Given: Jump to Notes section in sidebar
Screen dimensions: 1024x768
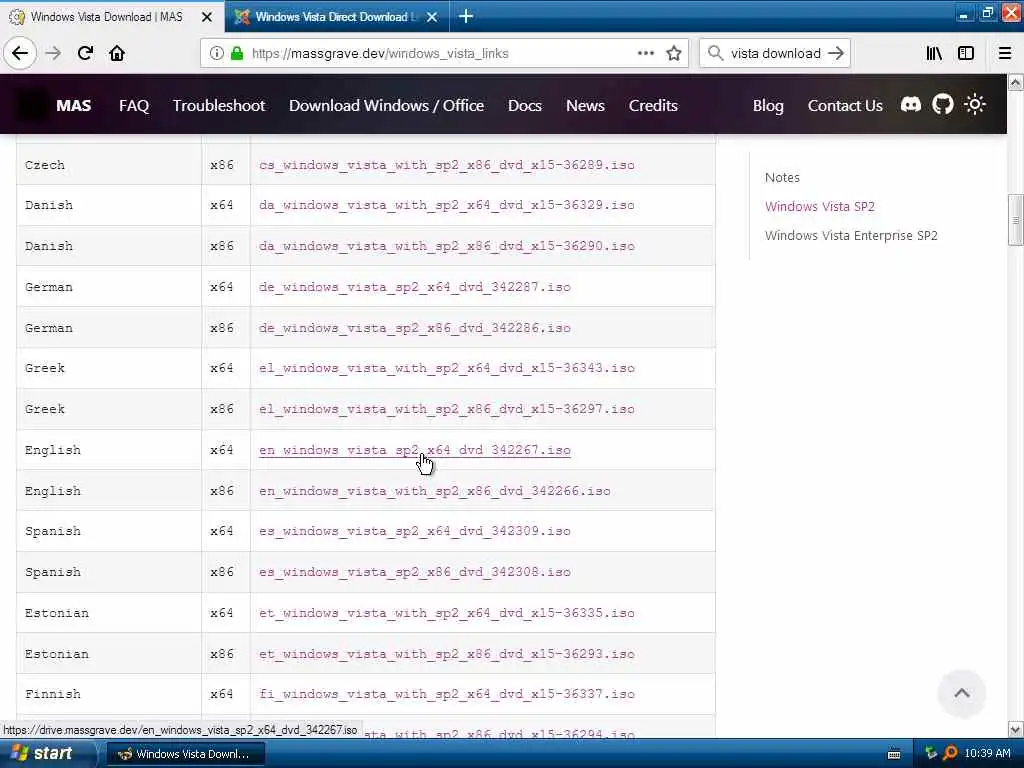Looking at the screenshot, I should click(x=782, y=177).
